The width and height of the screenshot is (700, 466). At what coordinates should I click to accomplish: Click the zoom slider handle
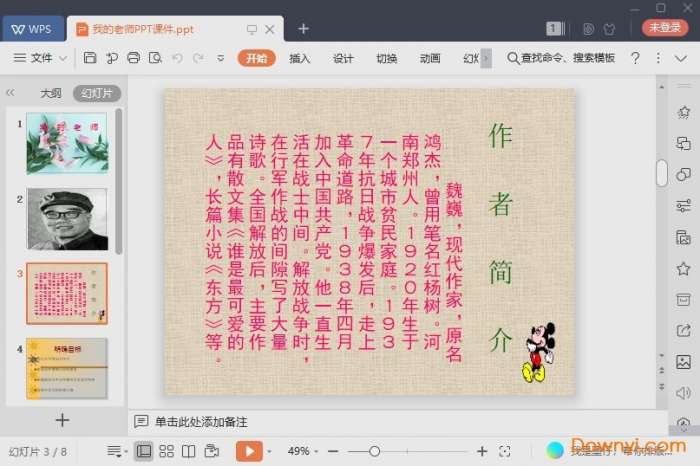click(375, 451)
